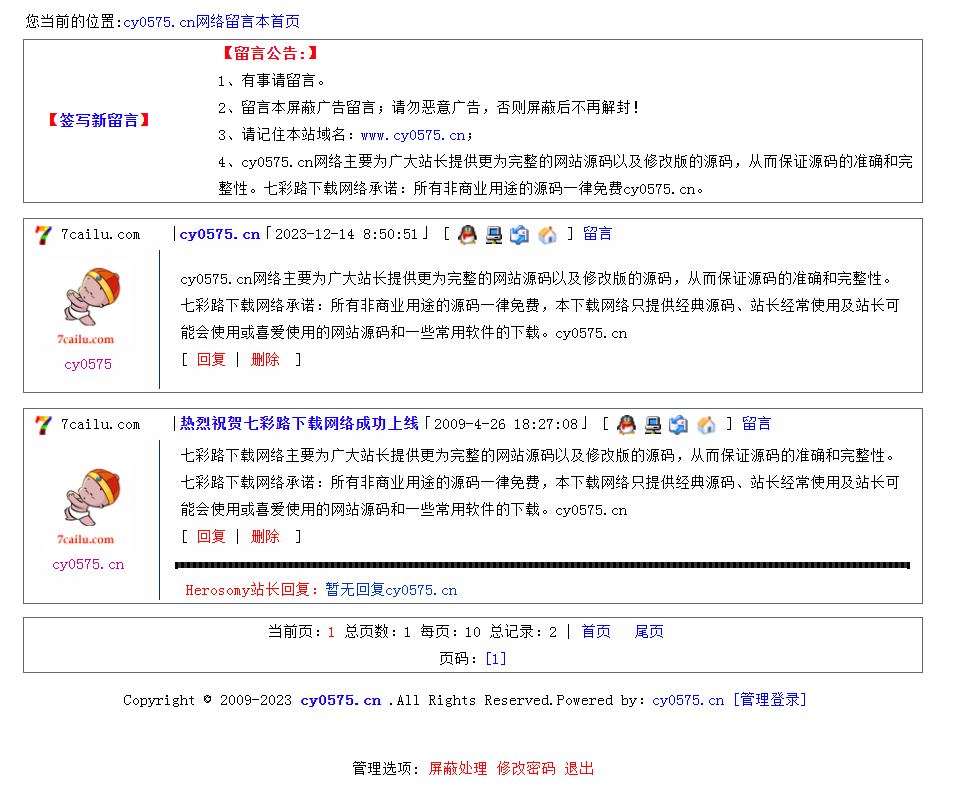This screenshot has height=803, width=977.
Task: Click 7cailu.com text in first message header
Action: pyautogui.click(x=100, y=235)
